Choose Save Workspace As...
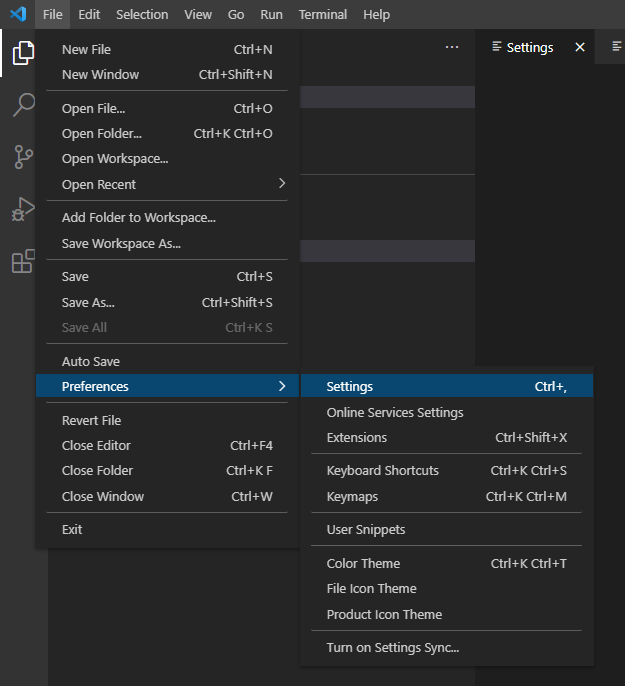The image size is (625, 686). pyautogui.click(x=168, y=243)
